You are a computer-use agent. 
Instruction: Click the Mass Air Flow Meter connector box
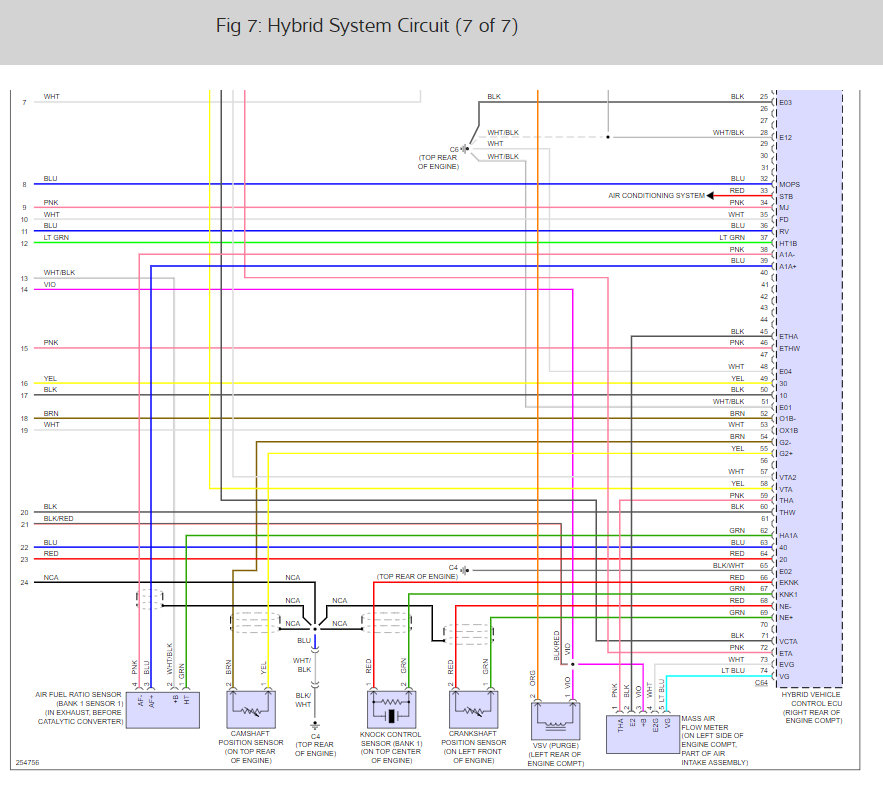click(643, 734)
